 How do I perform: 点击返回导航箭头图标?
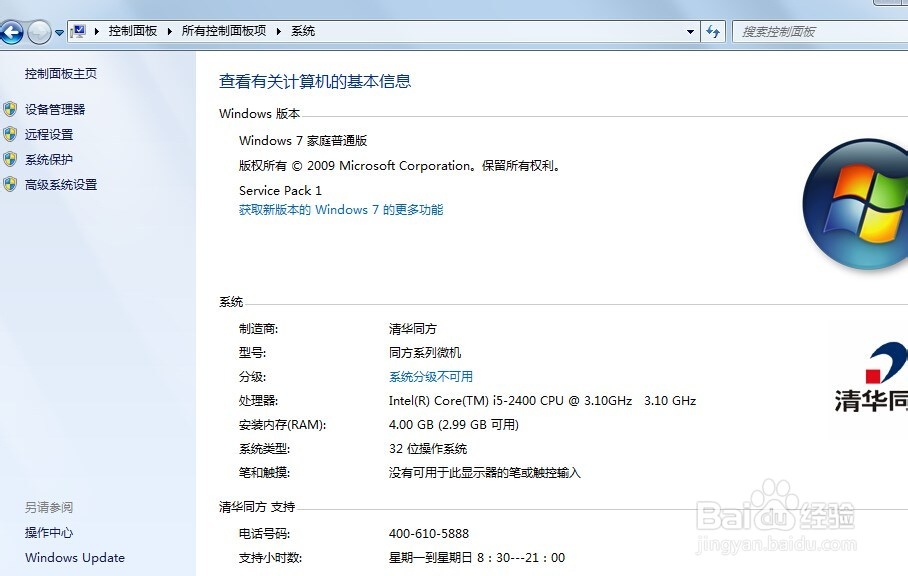coord(12,31)
